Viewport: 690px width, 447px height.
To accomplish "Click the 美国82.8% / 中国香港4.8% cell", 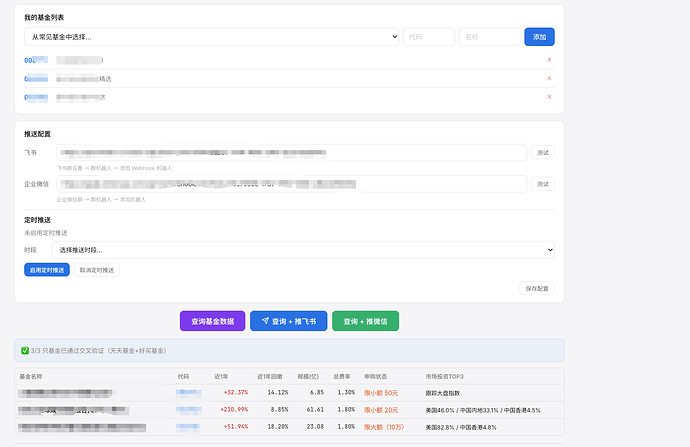I will click(x=461, y=427).
